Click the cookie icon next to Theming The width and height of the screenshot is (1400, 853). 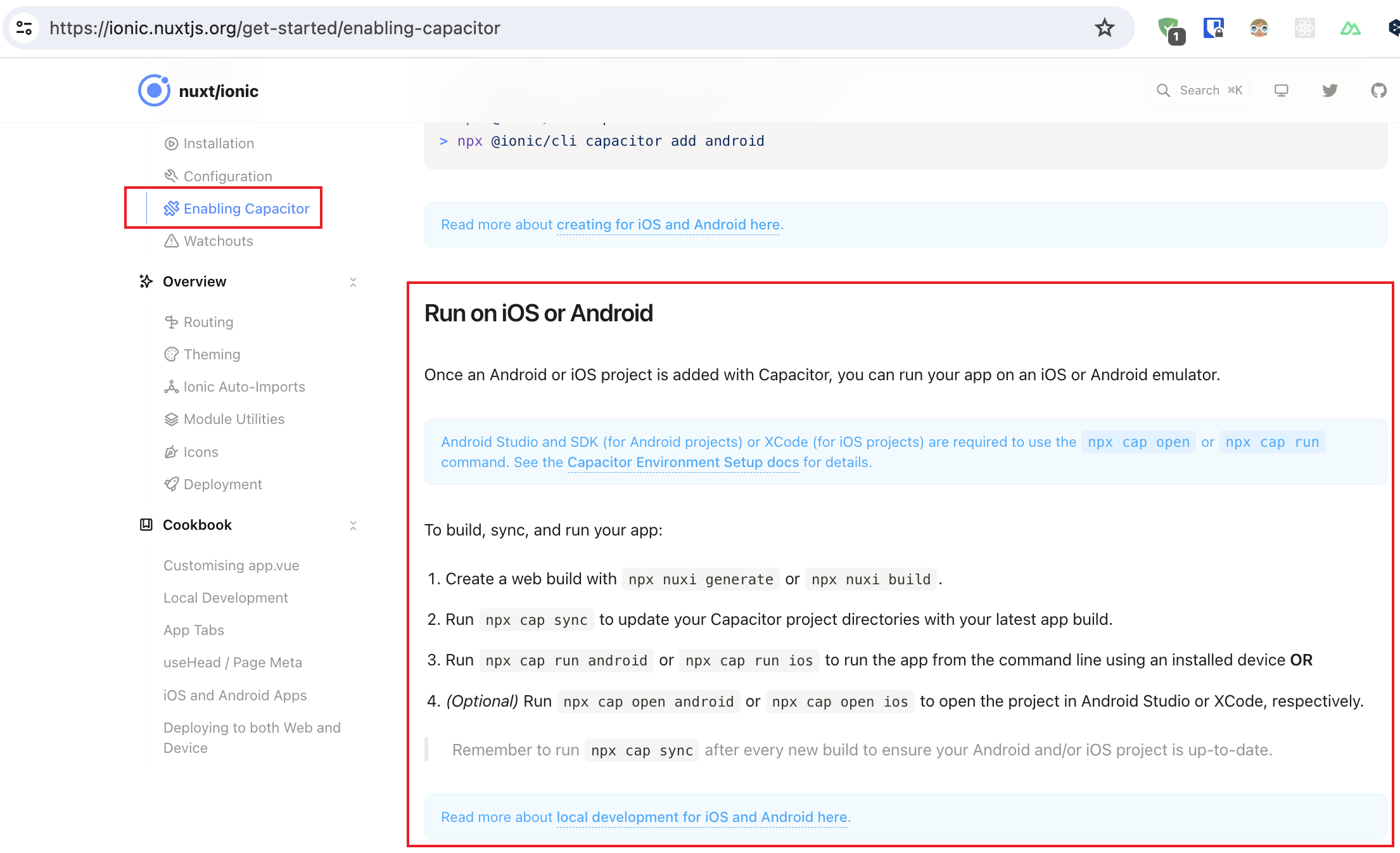click(x=170, y=354)
